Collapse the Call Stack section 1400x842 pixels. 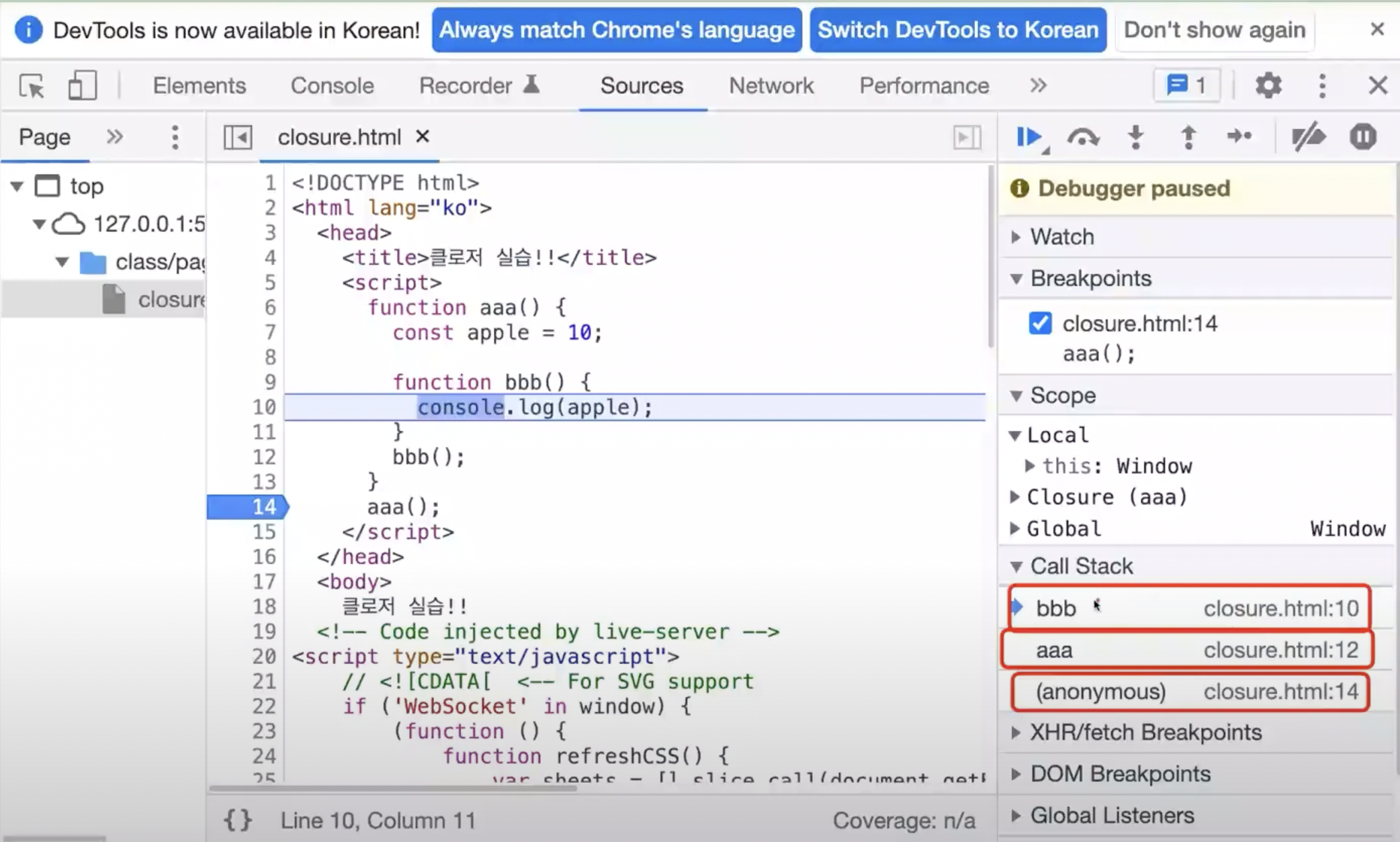(1016, 567)
